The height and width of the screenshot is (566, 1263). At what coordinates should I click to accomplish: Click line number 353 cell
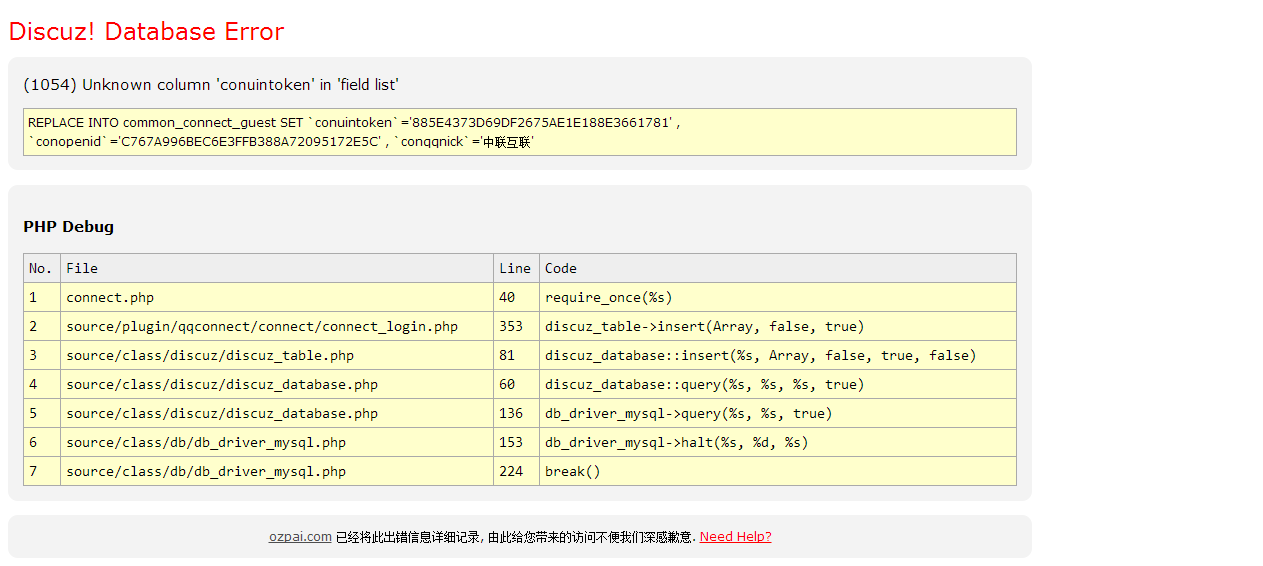click(x=511, y=326)
